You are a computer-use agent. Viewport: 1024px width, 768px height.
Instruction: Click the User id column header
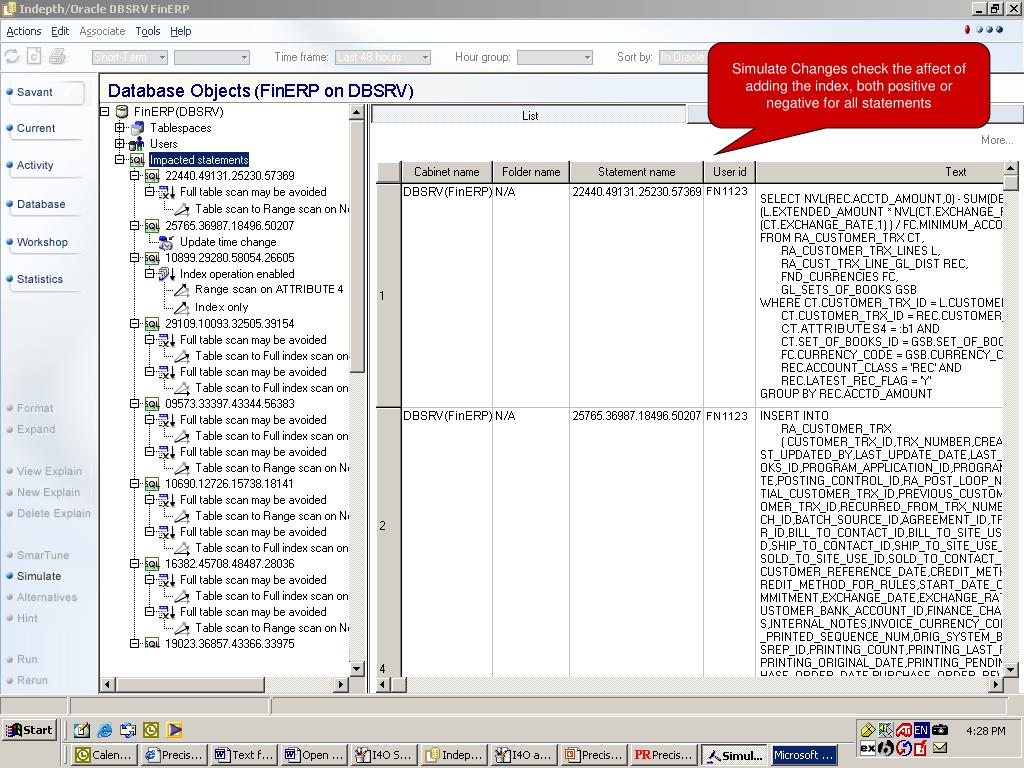click(729, 172)
